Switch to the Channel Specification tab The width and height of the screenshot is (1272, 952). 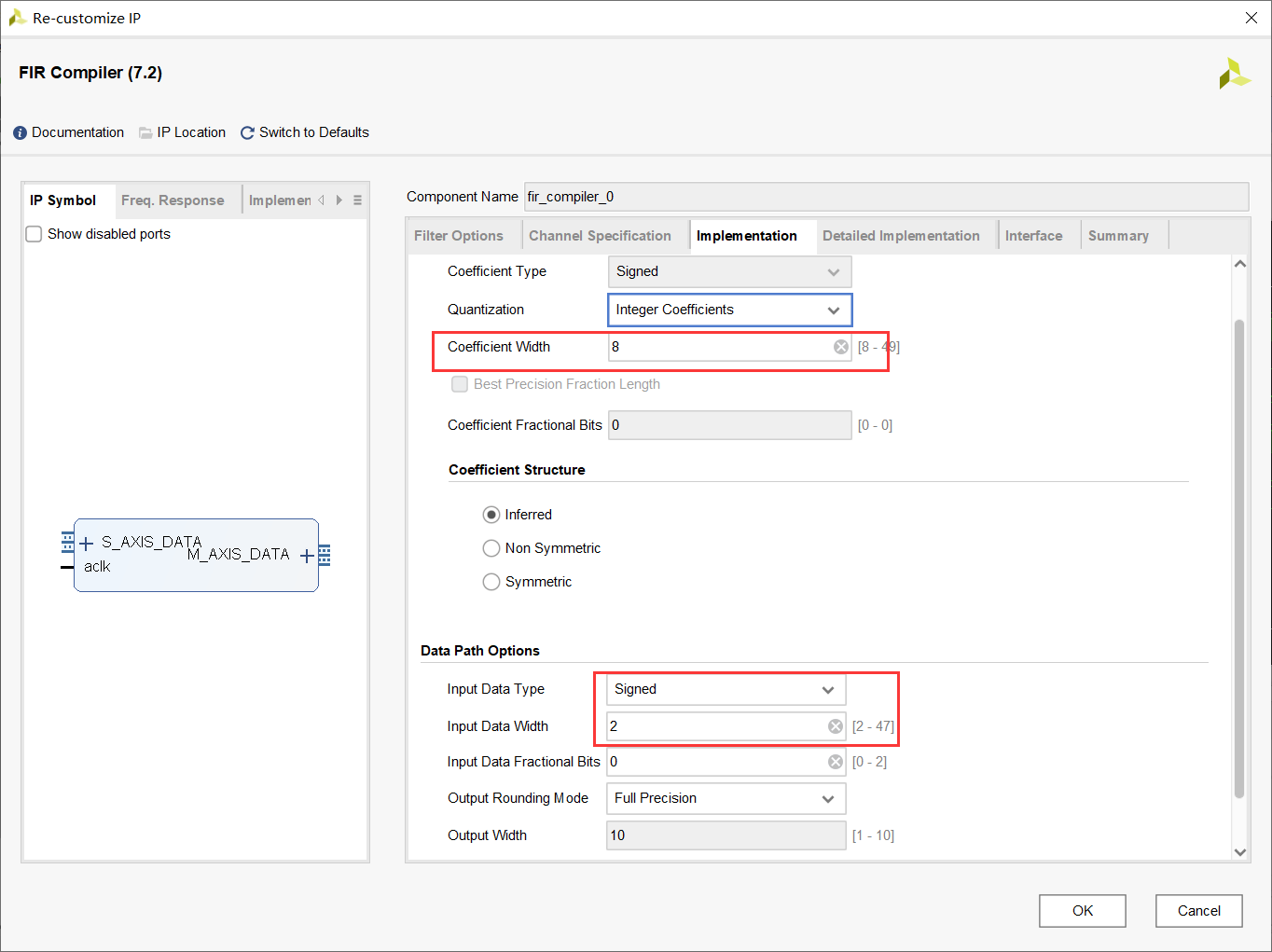tap(600, 236)
